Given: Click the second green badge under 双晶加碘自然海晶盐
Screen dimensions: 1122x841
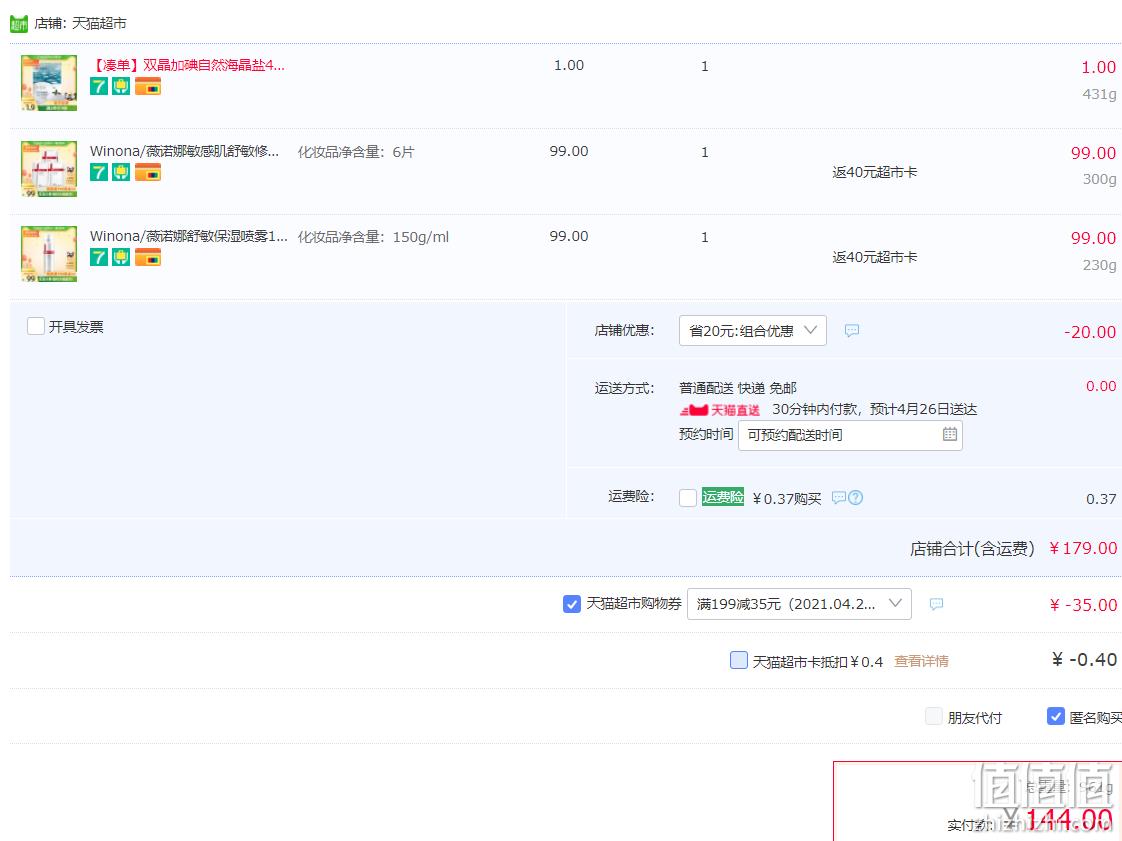Looking at the screenshot, I should pos(121,87).
